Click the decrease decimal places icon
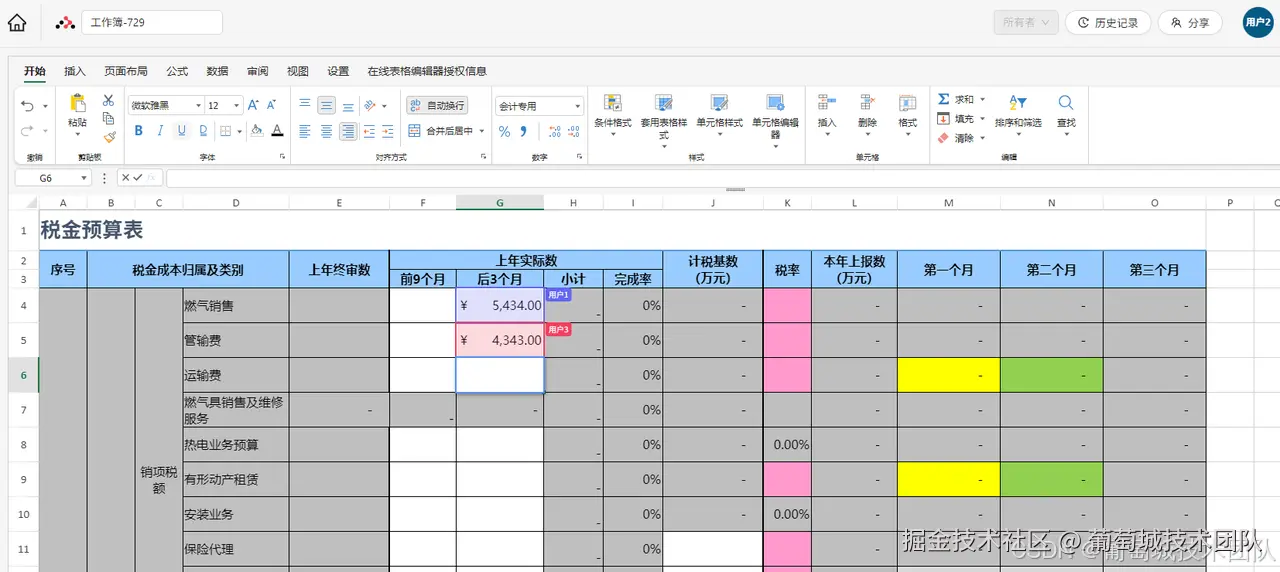The image size is (1280, 572). [574, 131]
